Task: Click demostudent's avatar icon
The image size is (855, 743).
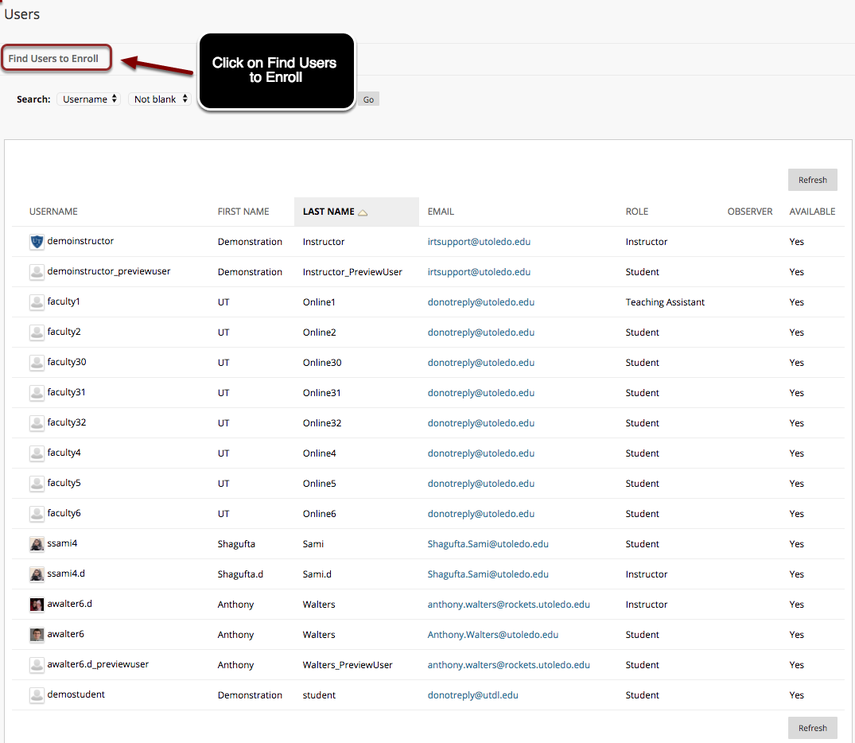Action: (x=37, y=694)
